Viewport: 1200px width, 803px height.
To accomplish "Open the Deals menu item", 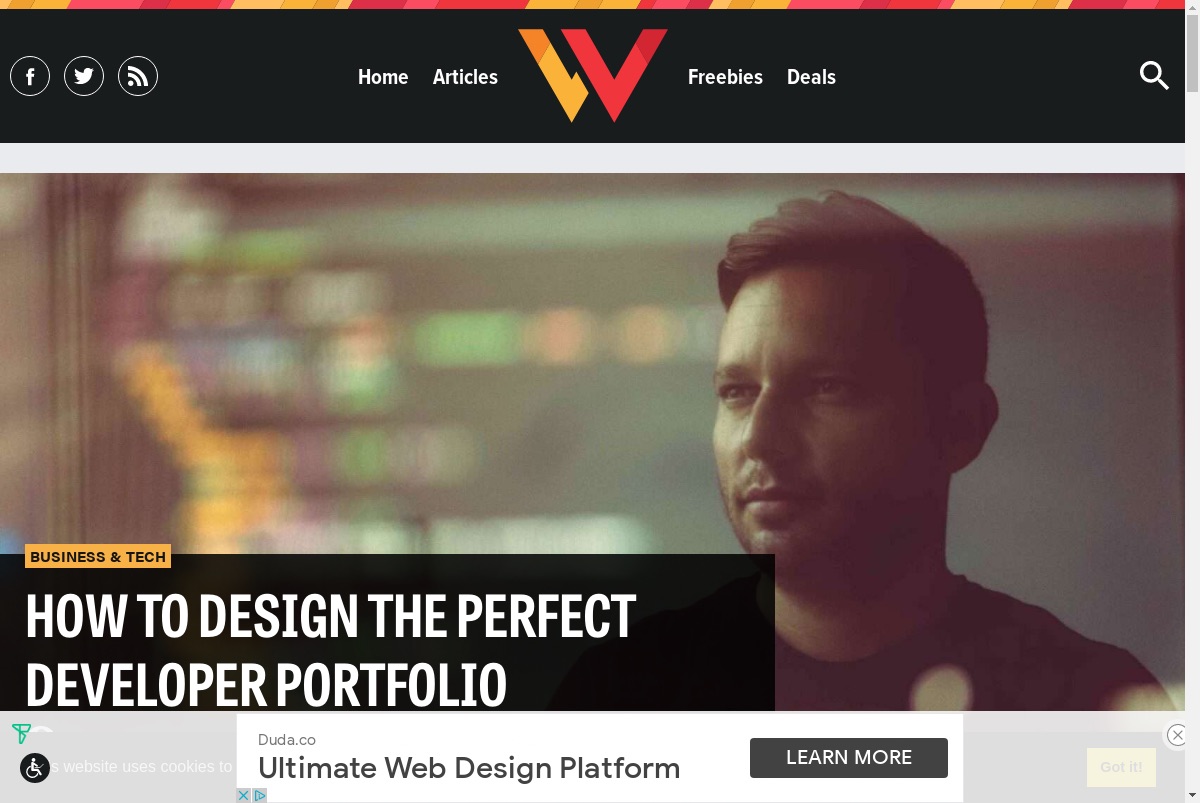I will click(811, 77).
